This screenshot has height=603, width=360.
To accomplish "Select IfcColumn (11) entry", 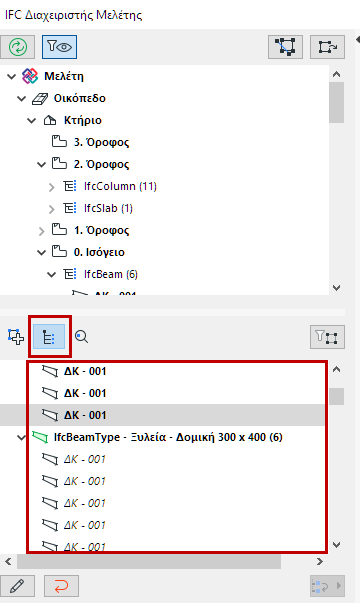I will coord(120,186).
